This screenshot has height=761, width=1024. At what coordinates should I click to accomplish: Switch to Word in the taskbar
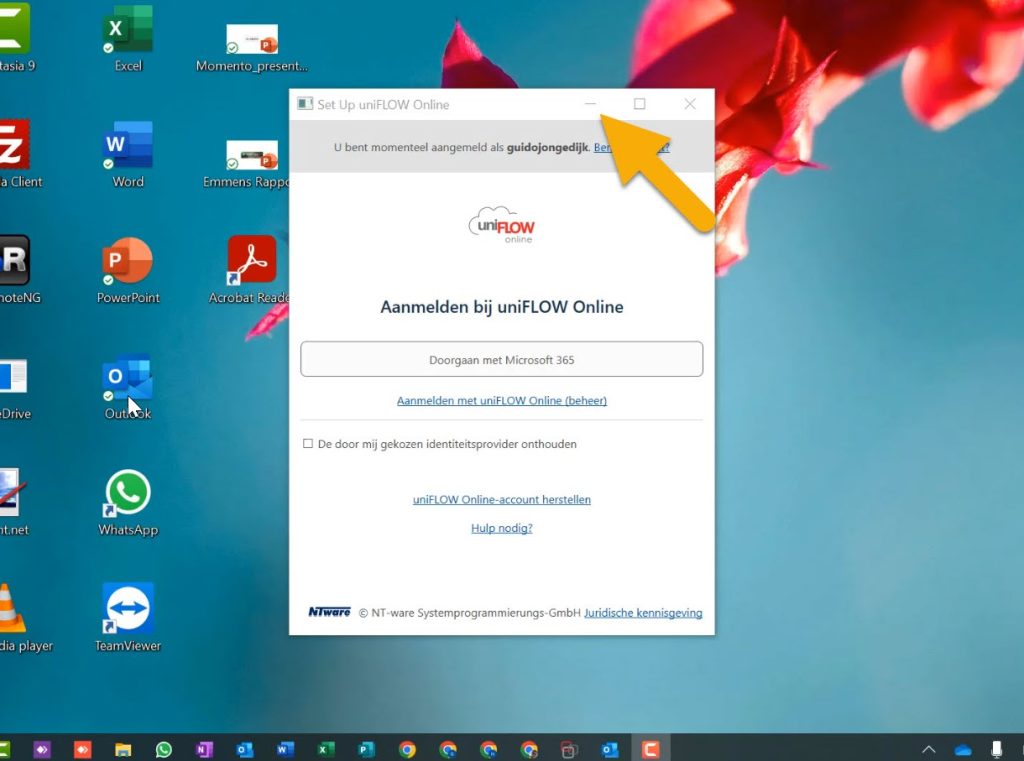[285, 749]
